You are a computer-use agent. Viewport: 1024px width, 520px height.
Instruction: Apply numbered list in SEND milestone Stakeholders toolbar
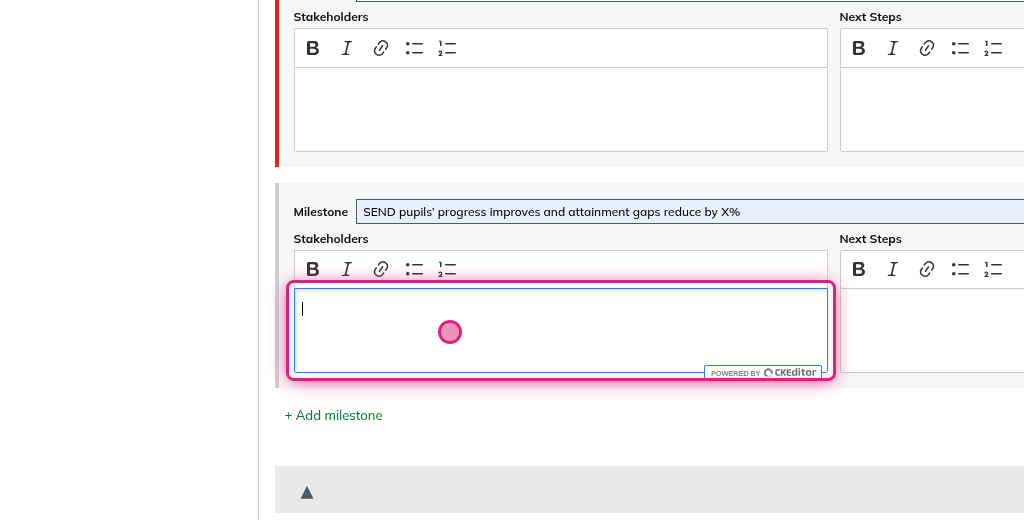[x=447, y=269]
